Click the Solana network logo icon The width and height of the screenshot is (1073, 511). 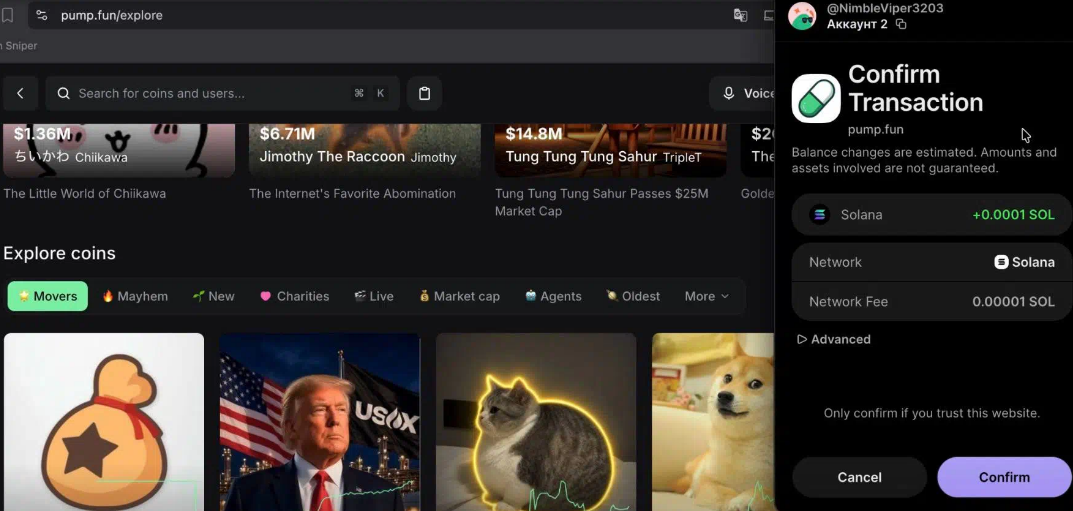pos(1001,262)
